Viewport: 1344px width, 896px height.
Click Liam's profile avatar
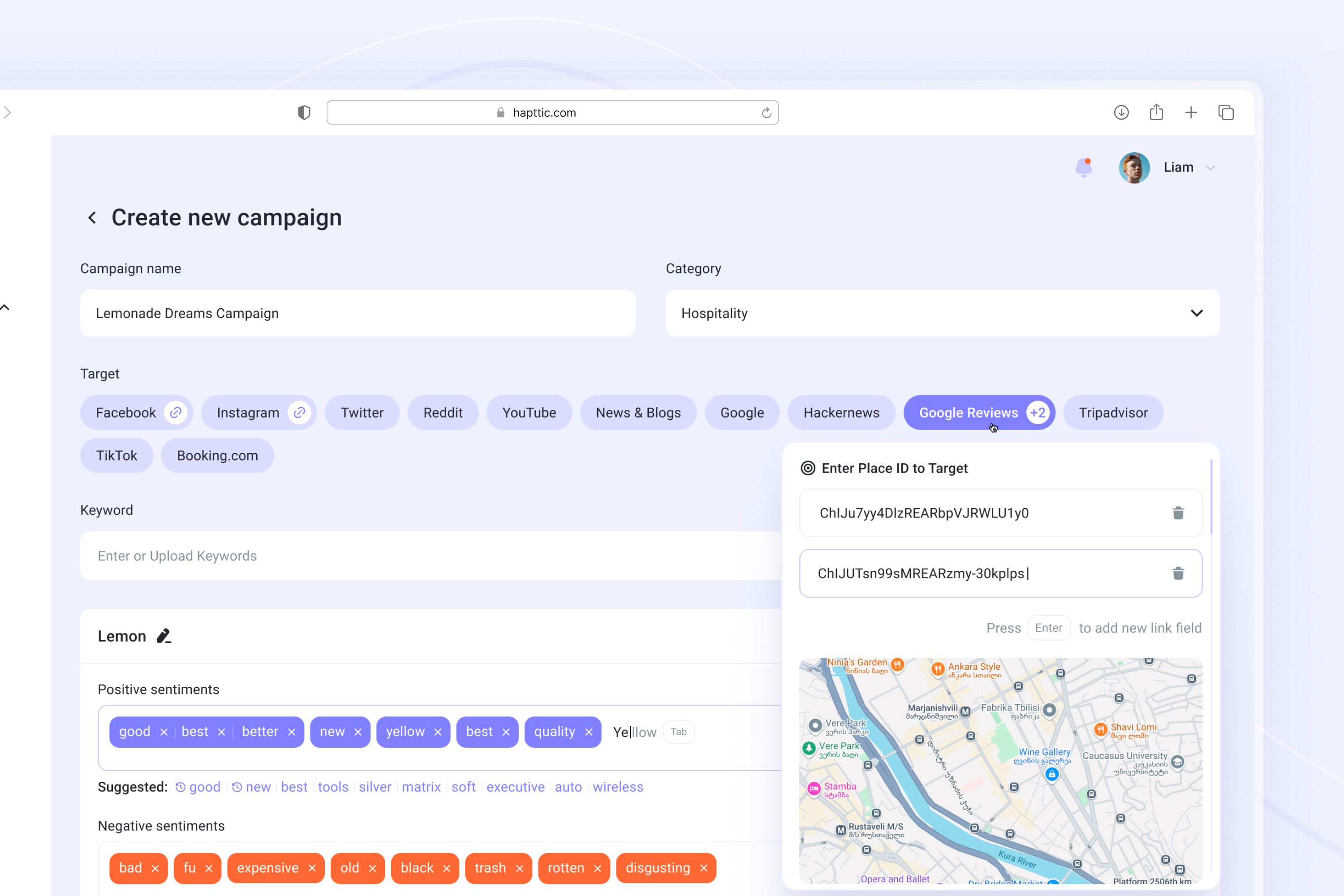click(1134, 168)
